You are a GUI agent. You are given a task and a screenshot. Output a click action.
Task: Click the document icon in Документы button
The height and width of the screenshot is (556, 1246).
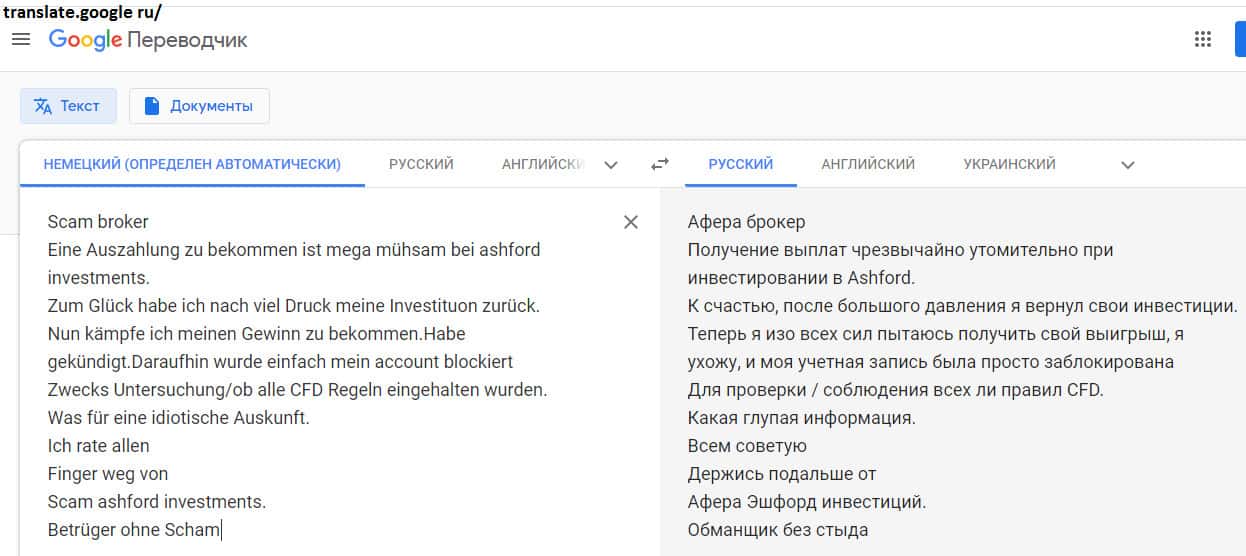152,106
